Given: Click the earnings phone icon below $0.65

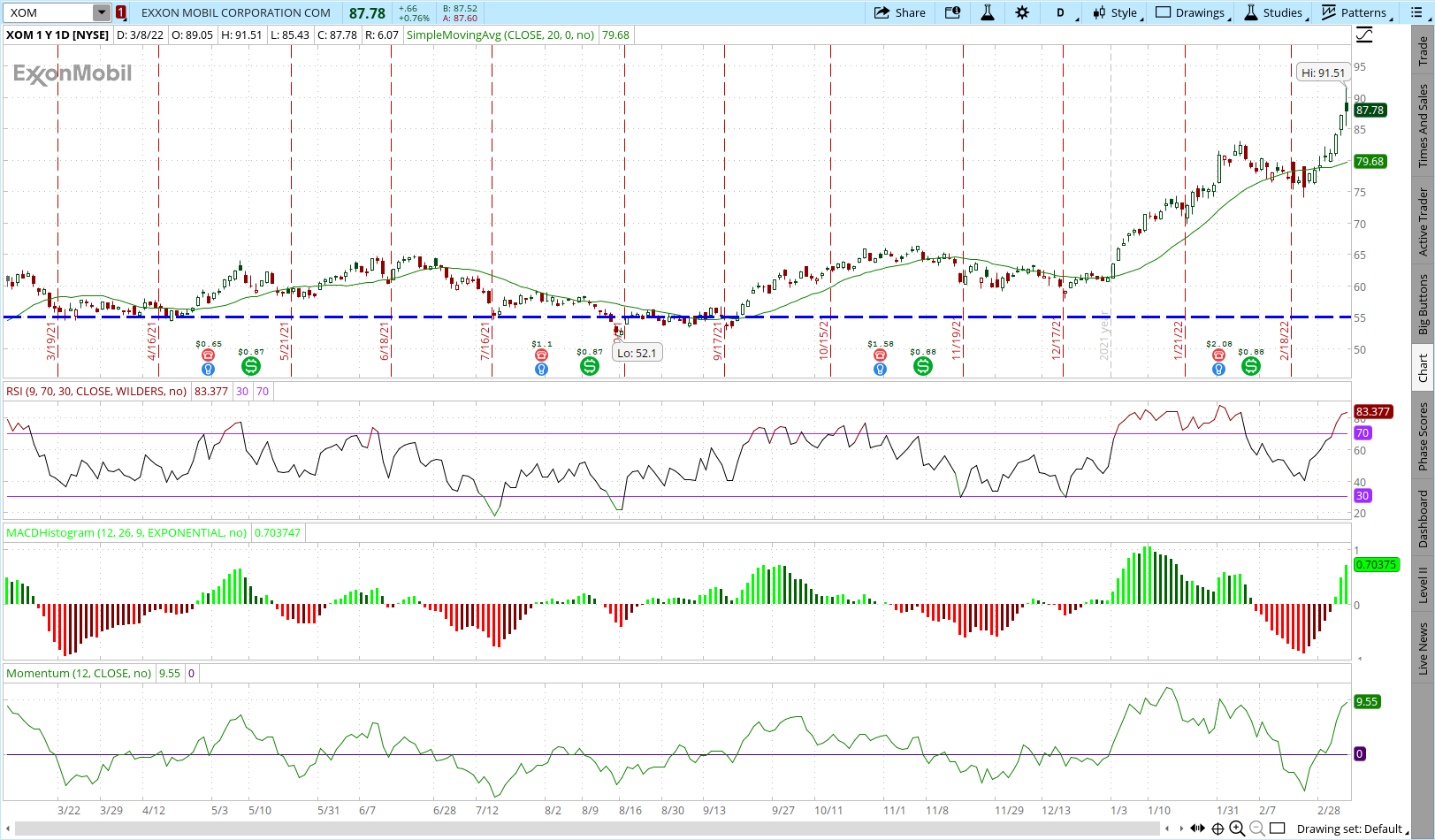Looking at the screenshot, I should coord(209,355).
